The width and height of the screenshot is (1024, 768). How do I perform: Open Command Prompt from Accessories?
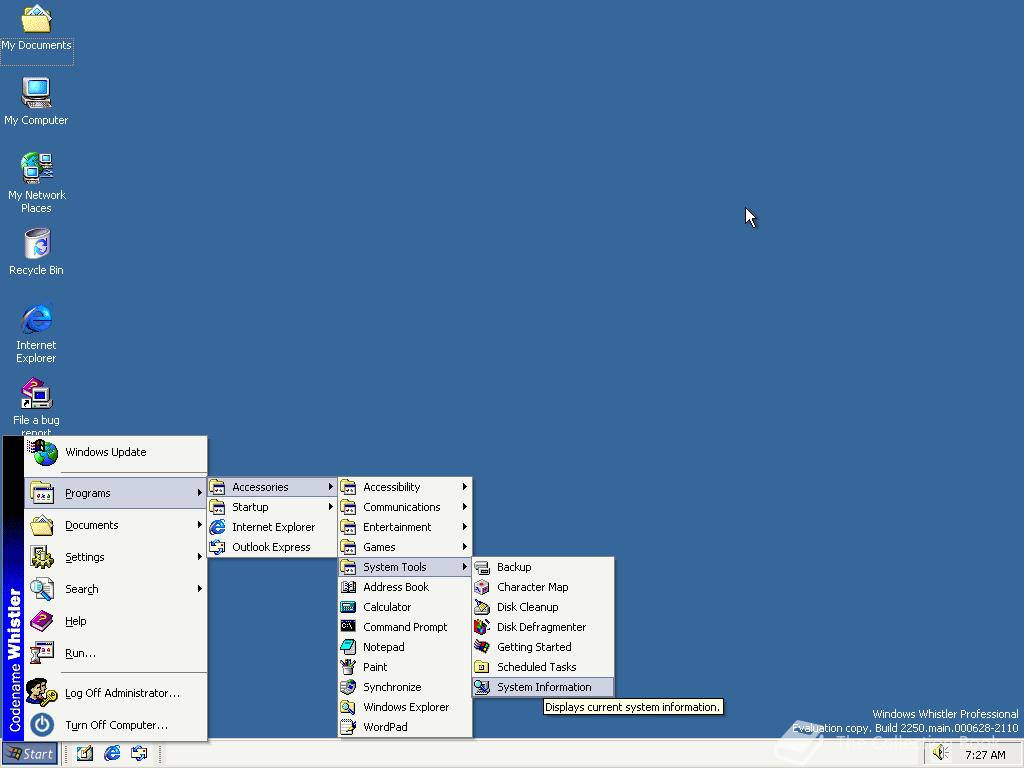pos(405,627)
